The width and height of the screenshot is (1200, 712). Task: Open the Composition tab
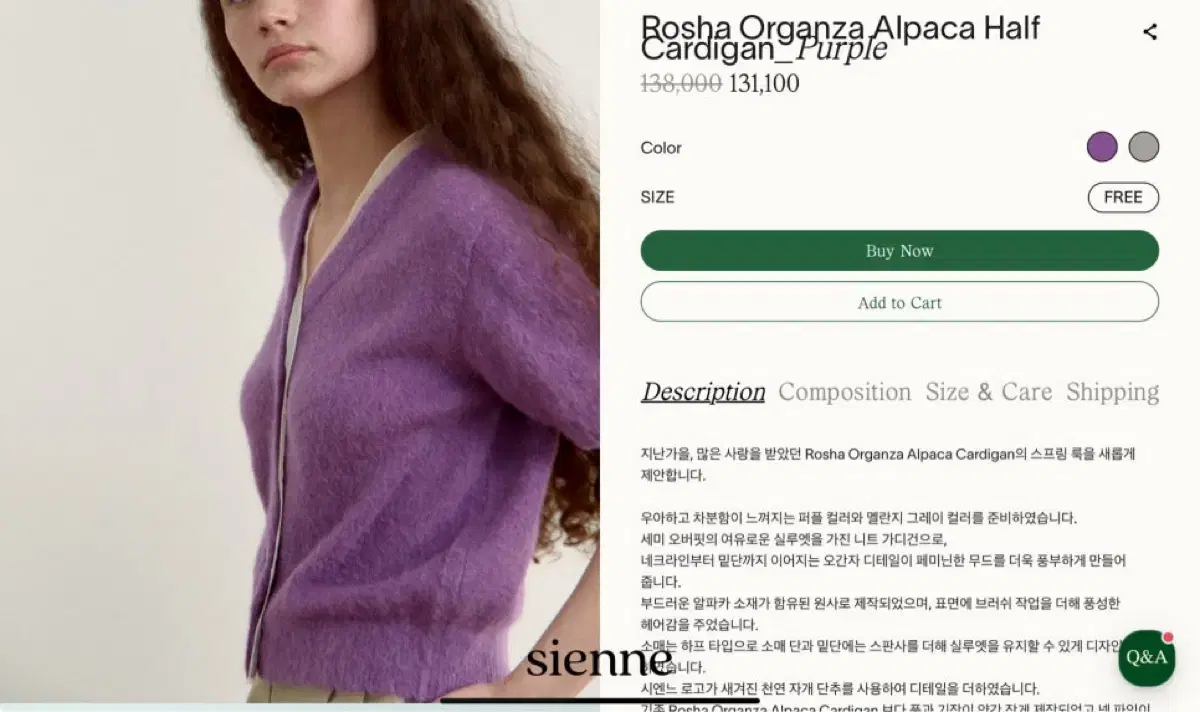click(x=845, y=392)
